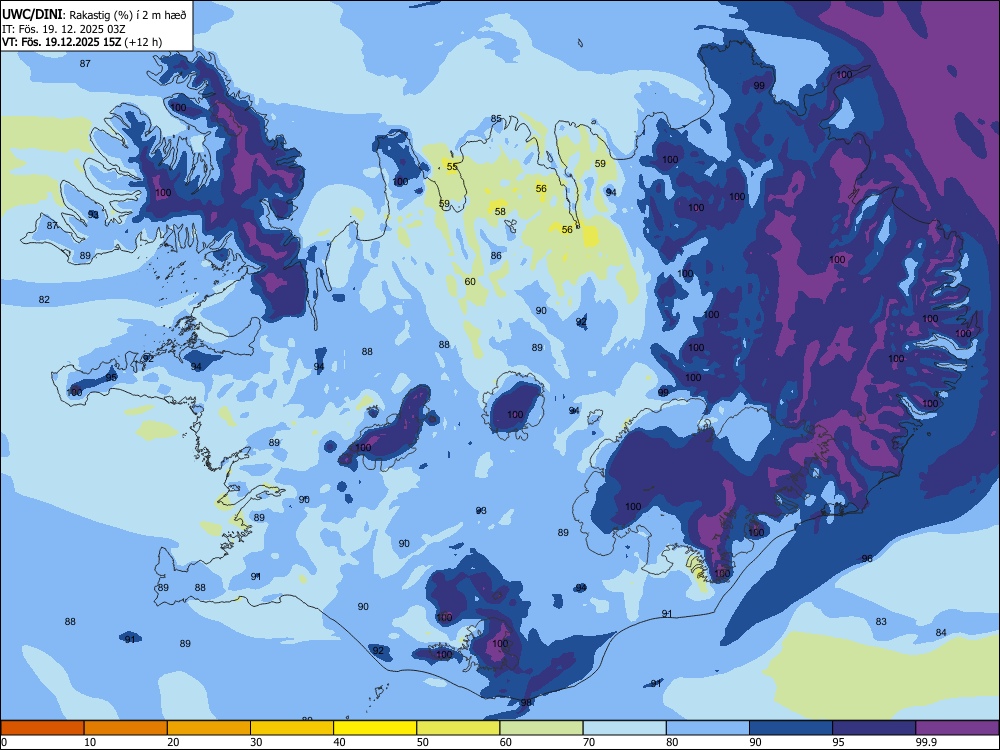
Task: Click the '(+12 h)' forecast offset text
Action: (x=143, y=43)
